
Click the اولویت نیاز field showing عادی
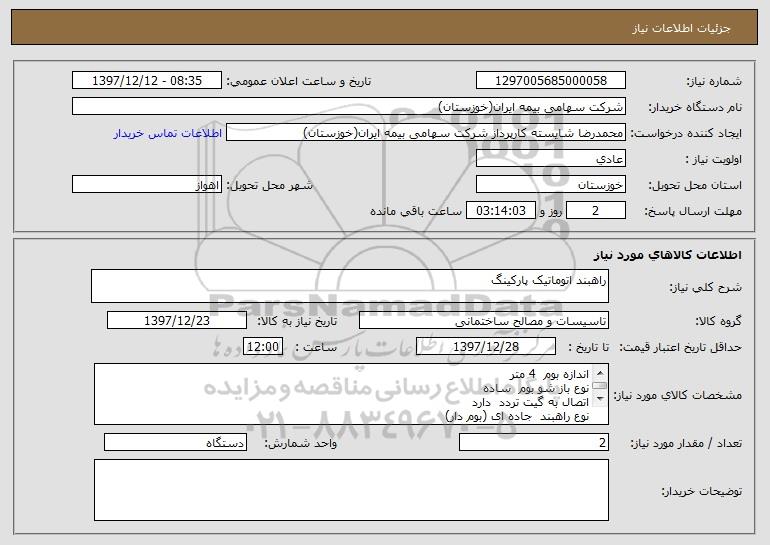[550, 159]
